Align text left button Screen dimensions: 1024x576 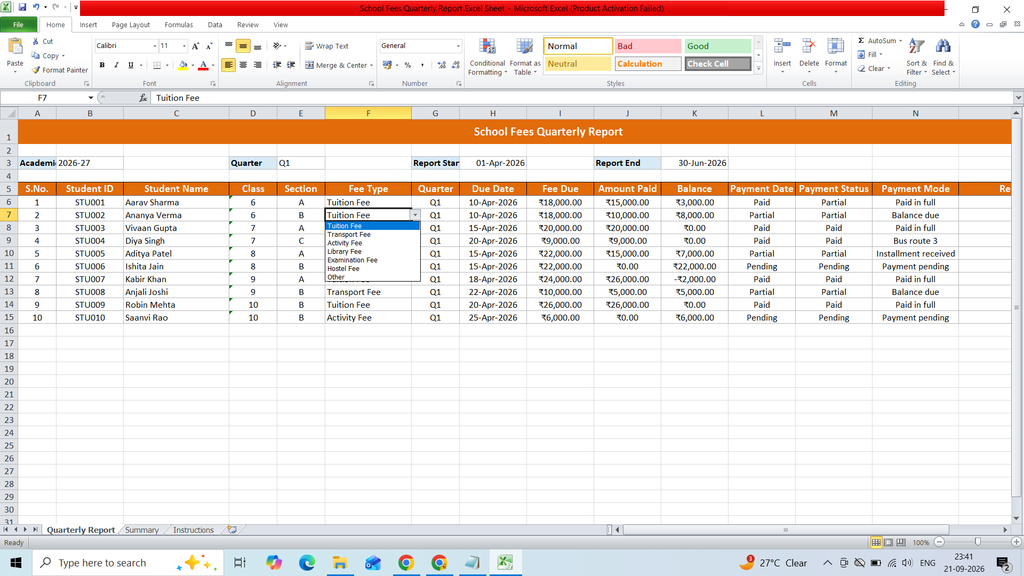229,65
